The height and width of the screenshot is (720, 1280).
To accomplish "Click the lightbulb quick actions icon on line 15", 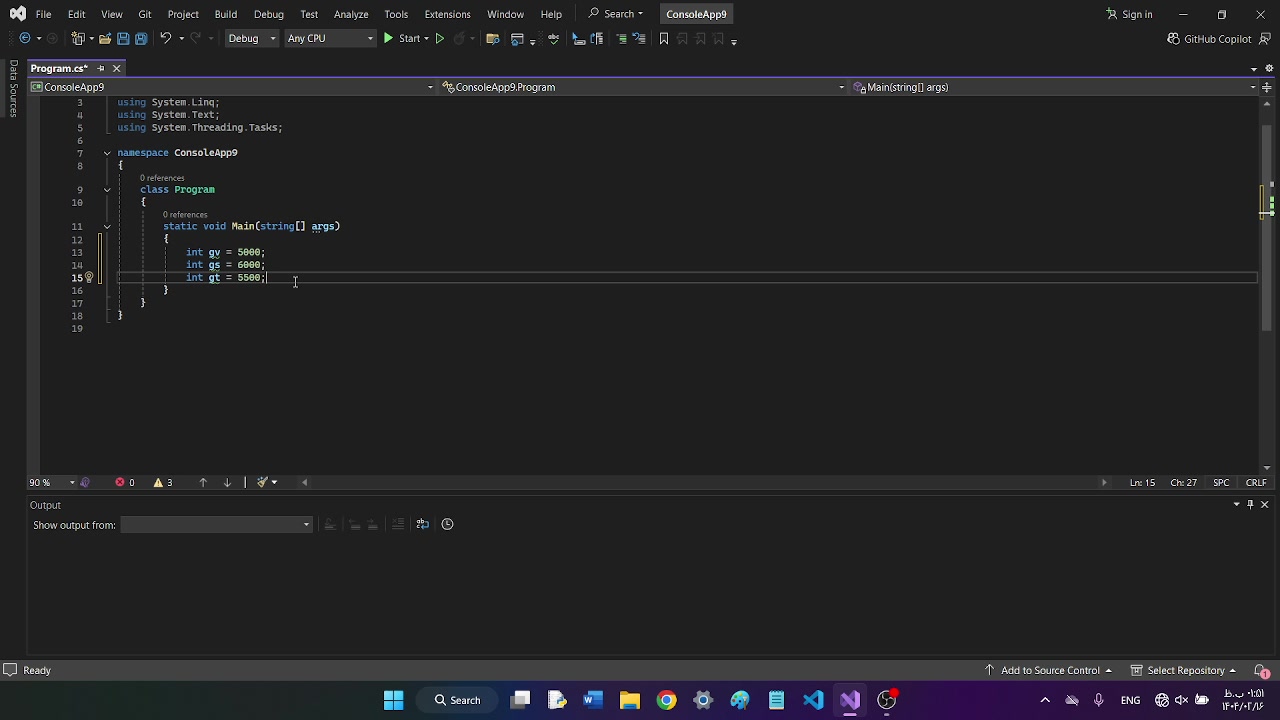I will point(88,278).
